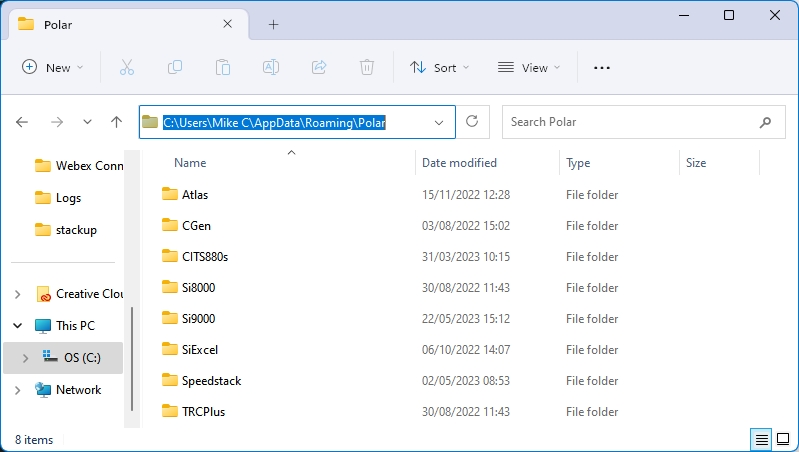Select the CITS880s folder

[x=195, y=256]
